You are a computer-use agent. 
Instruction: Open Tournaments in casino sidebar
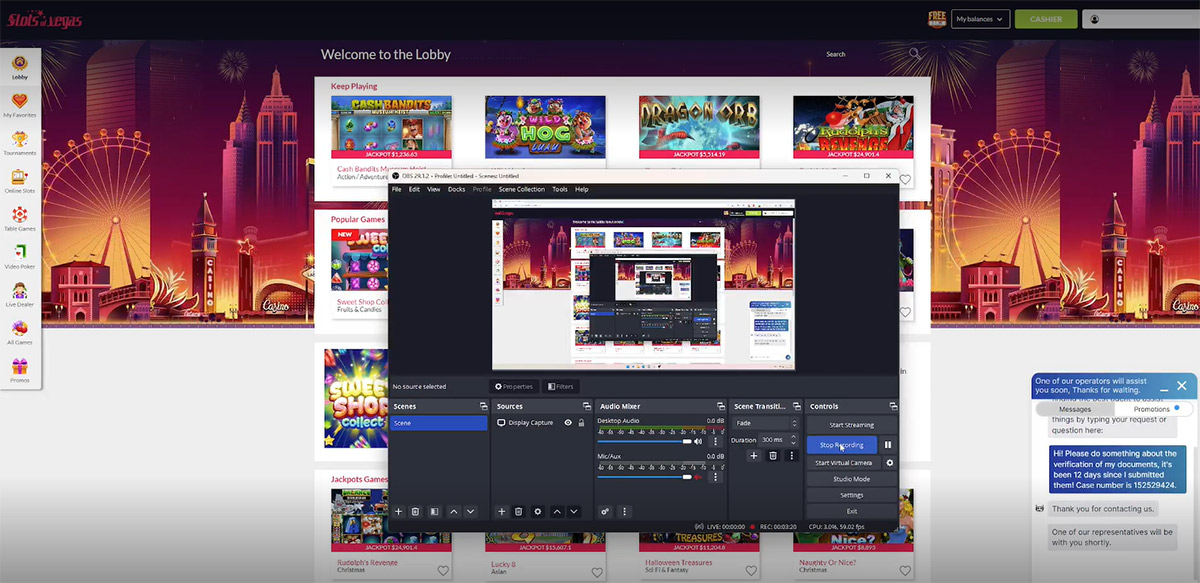[19, 143]
